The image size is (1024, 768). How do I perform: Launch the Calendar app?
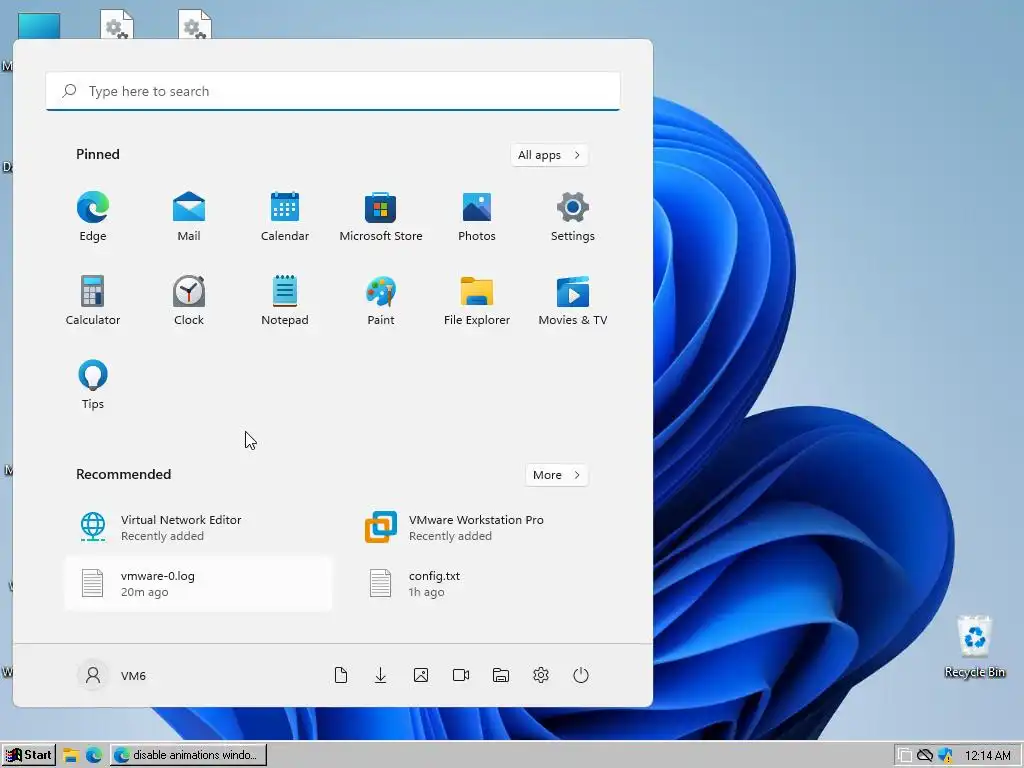285,217
